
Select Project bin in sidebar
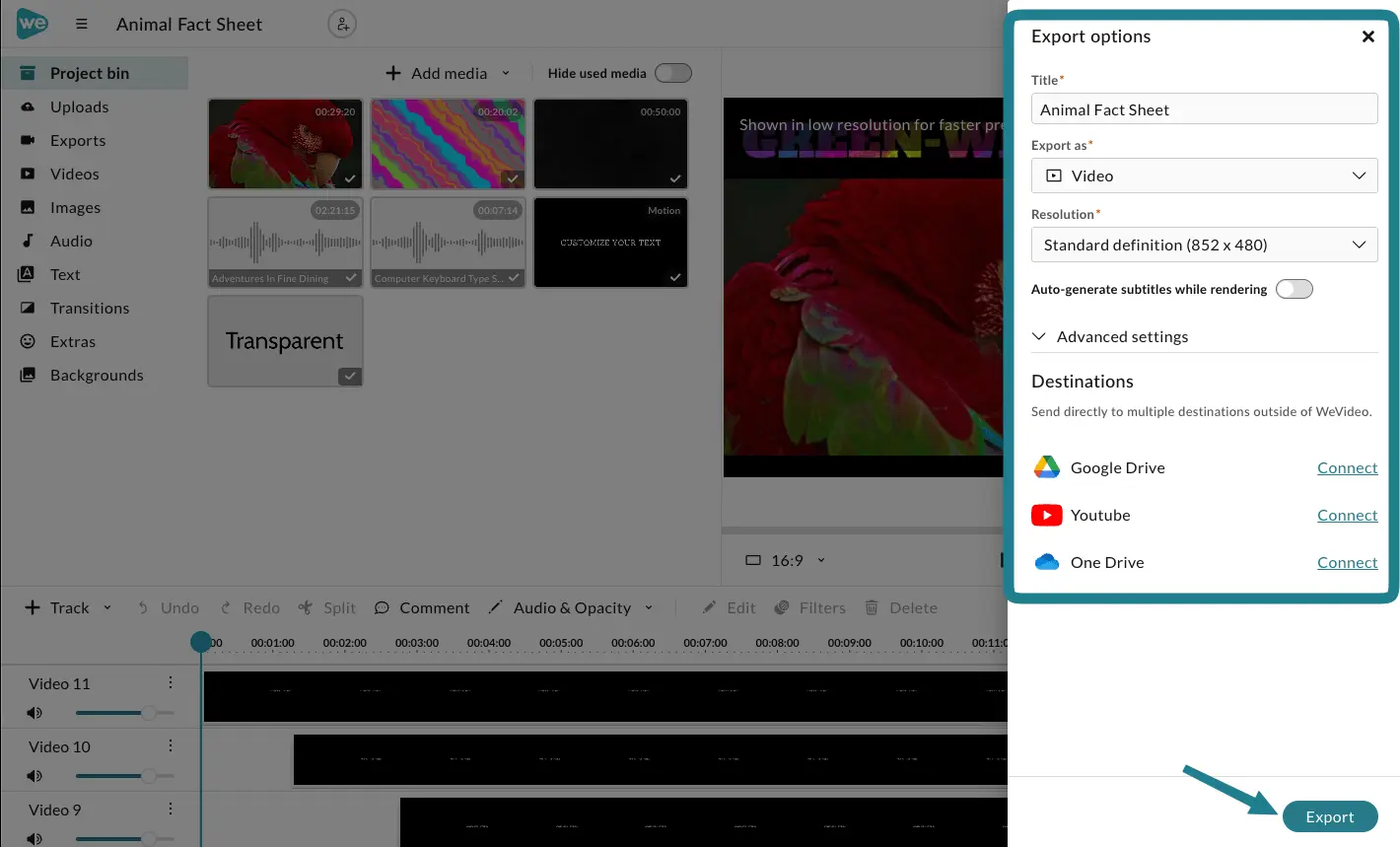click(95, 73)
